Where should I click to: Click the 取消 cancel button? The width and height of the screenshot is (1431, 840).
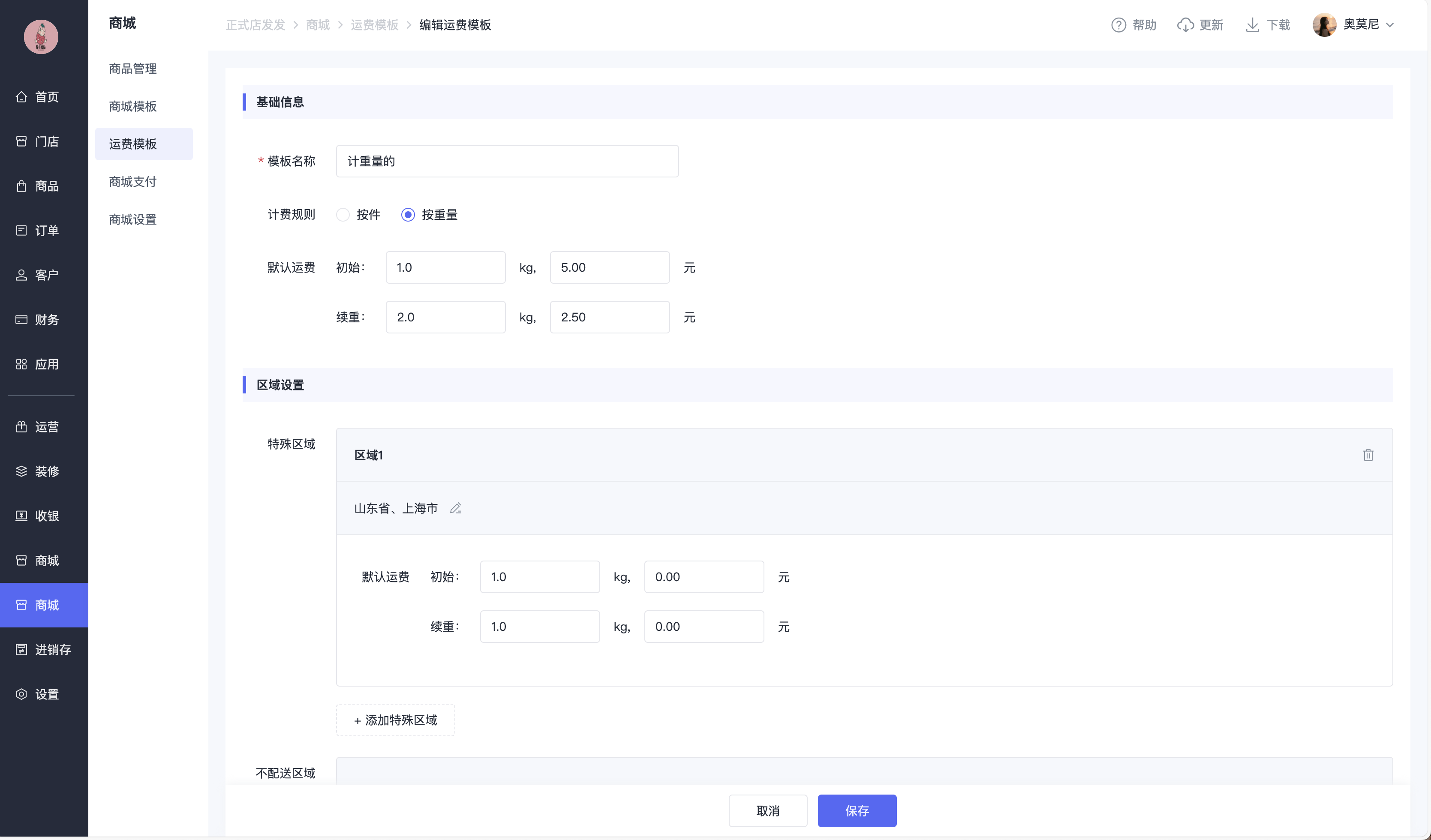[x=768, y=811]
